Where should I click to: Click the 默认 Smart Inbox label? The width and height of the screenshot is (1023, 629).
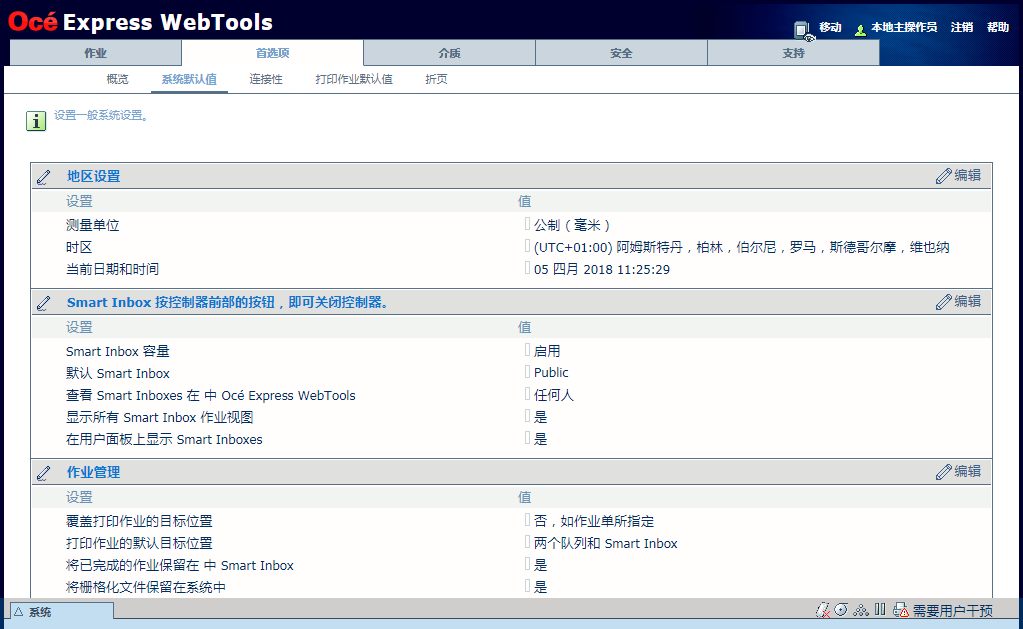pos(117,373)
